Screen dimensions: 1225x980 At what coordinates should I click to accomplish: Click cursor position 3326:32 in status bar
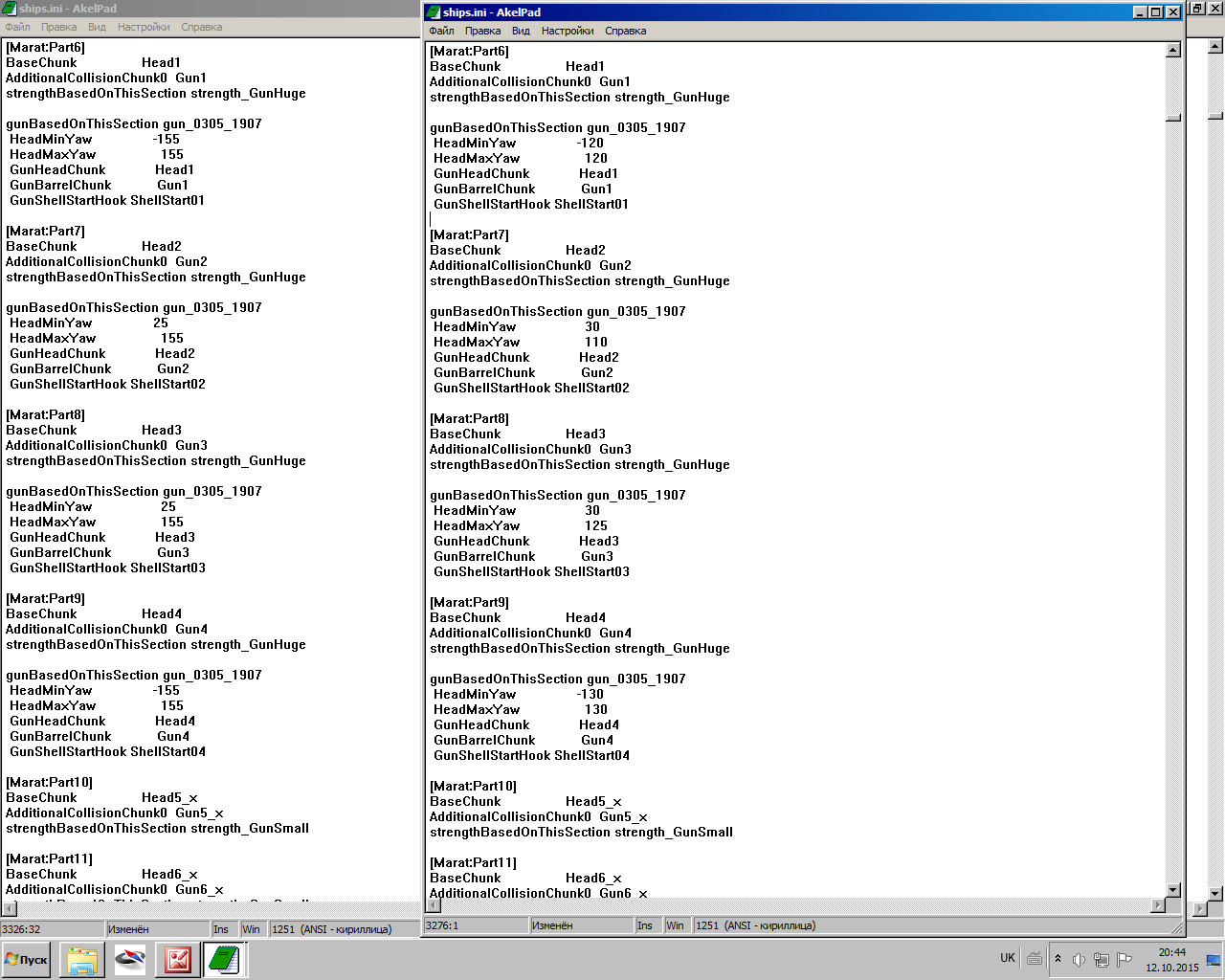(x=52, y=928)
